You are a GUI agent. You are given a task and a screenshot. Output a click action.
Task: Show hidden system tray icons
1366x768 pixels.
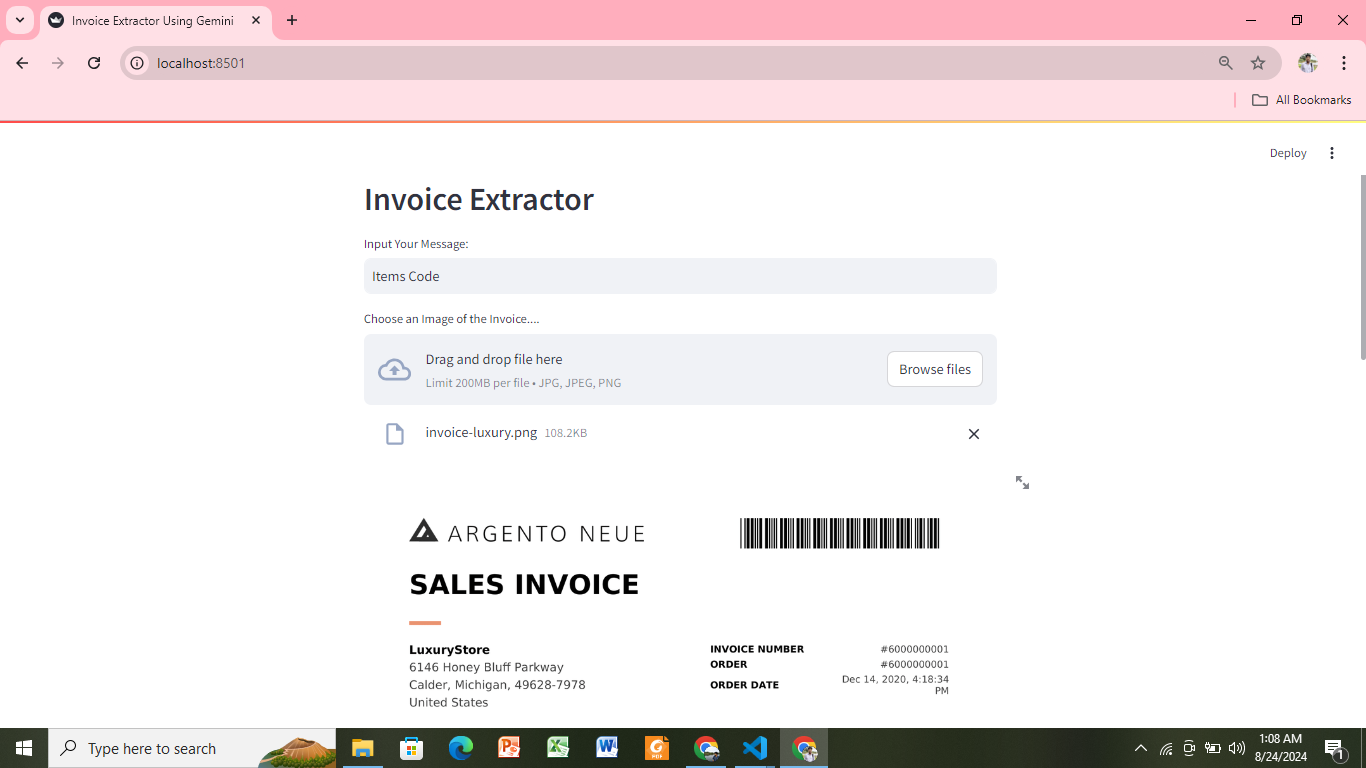tap(1140, 748)
